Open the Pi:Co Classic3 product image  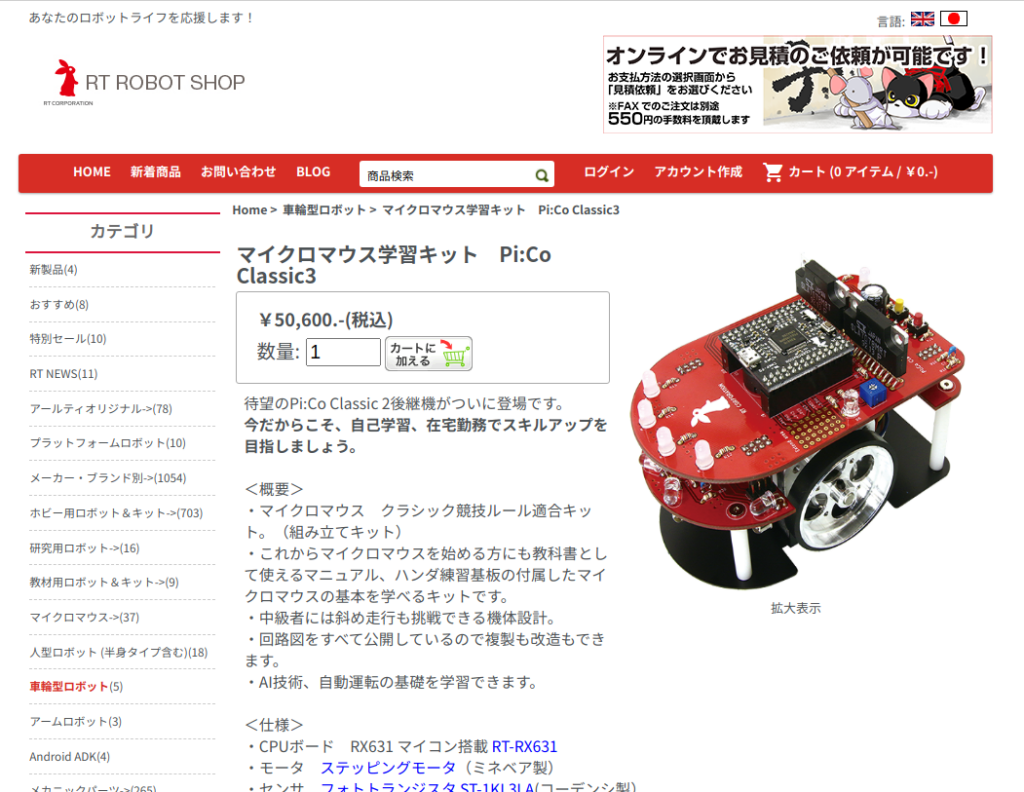click(796, 422)
